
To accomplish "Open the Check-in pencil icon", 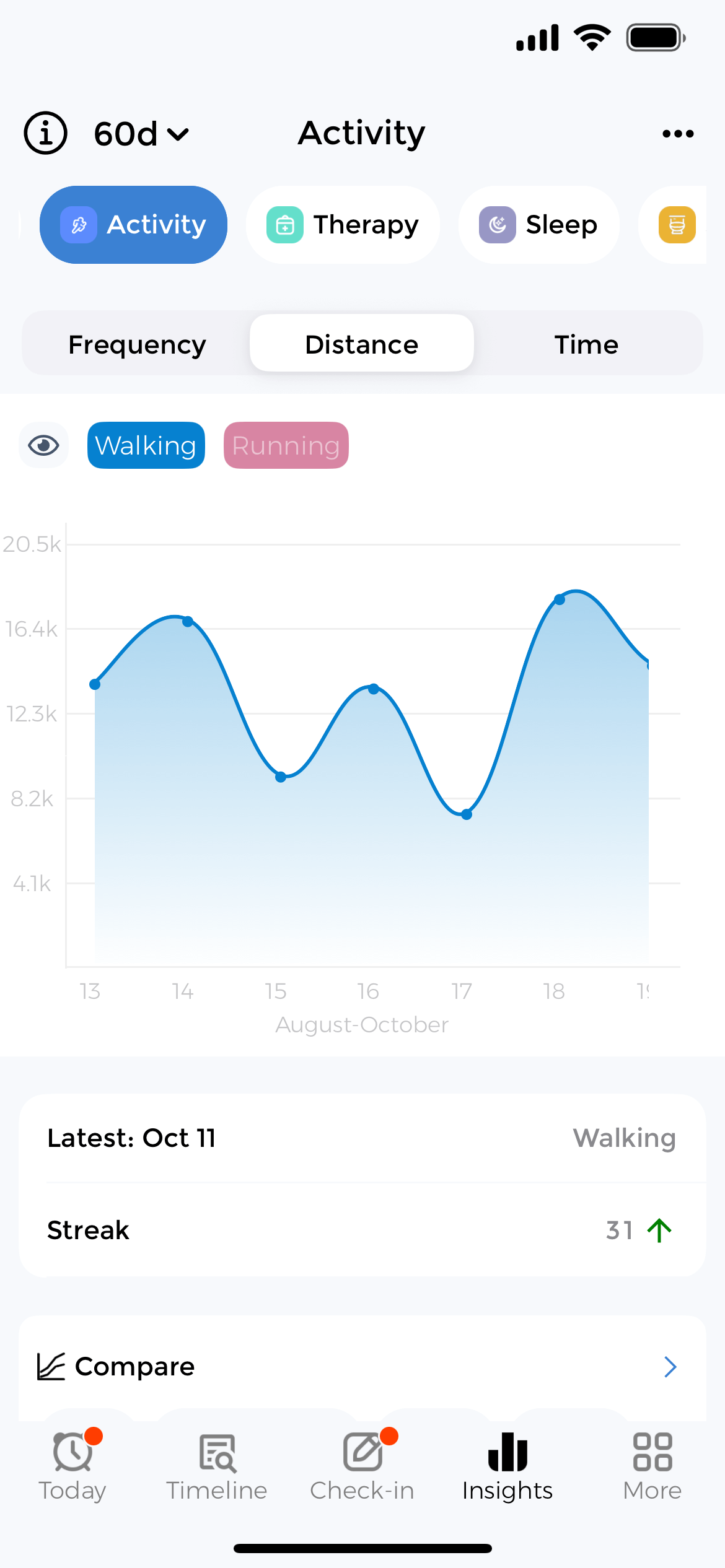I will pyautogui.click(x=362, y=1452).
